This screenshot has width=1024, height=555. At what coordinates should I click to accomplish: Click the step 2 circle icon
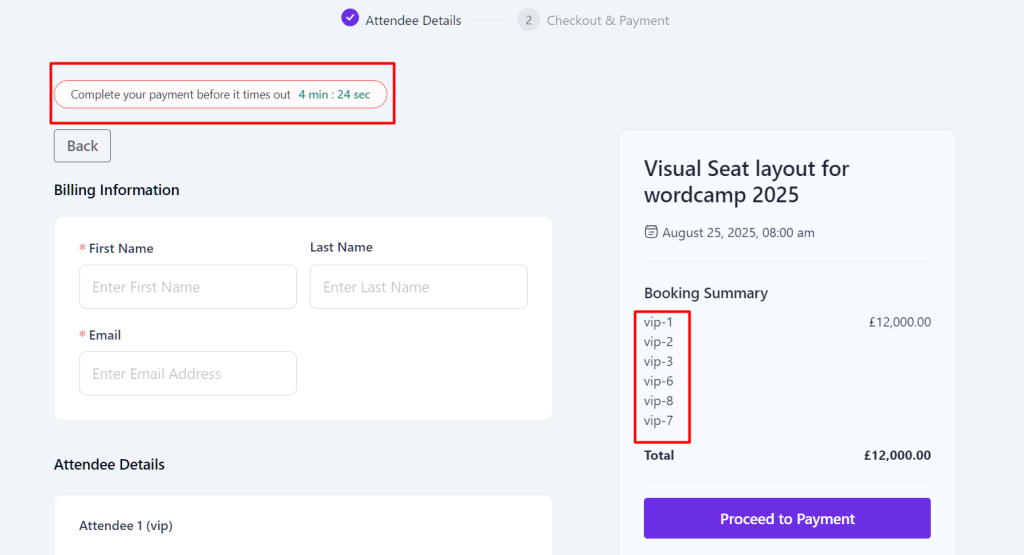click(x=528, y=20)
